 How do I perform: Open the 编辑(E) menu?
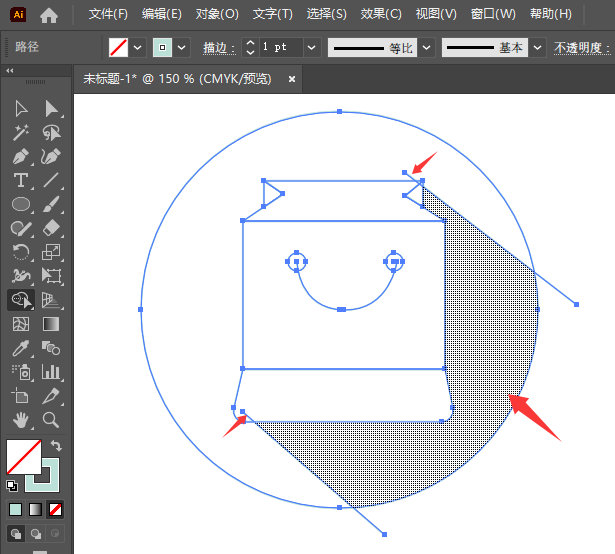coord(162,15)
